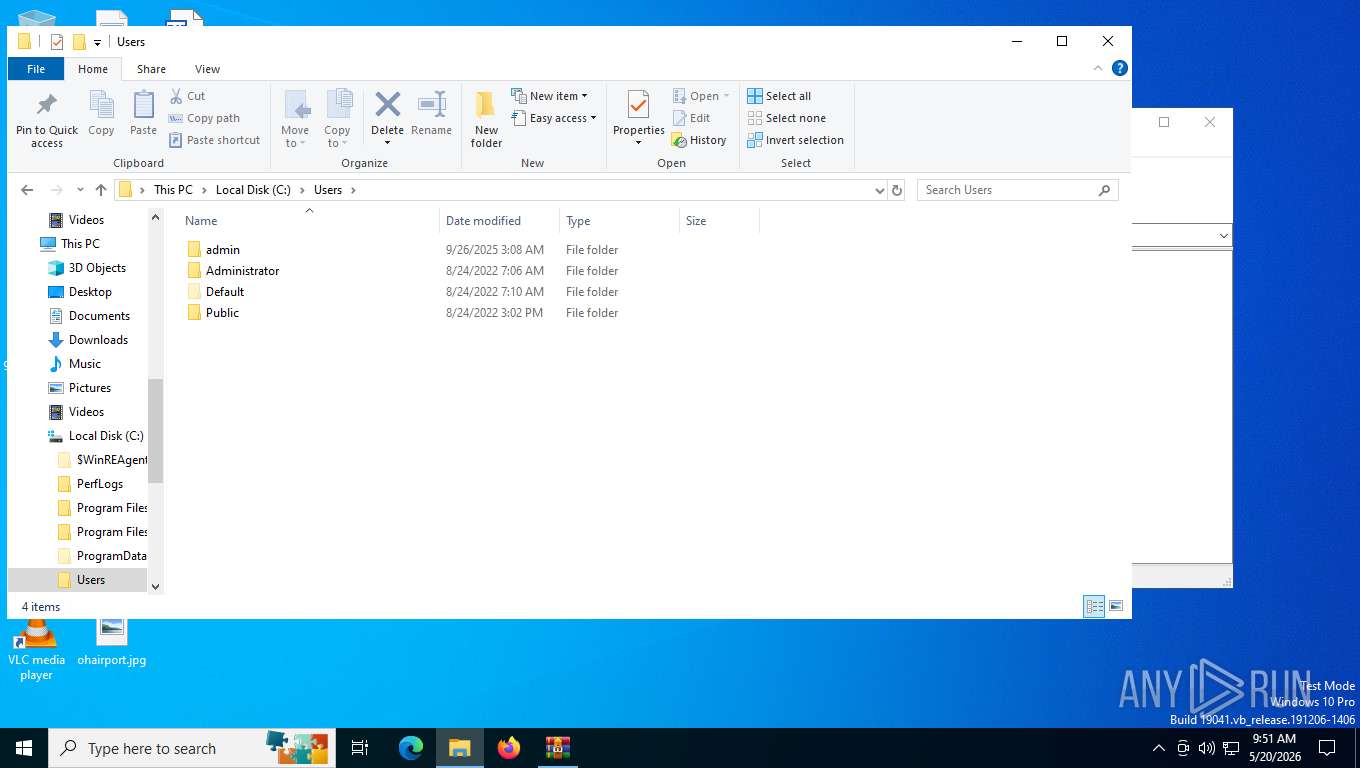This screenshot has height=768, width=1360.
Task: Click Pin to Quick access icon
Action: pos(47,105)
